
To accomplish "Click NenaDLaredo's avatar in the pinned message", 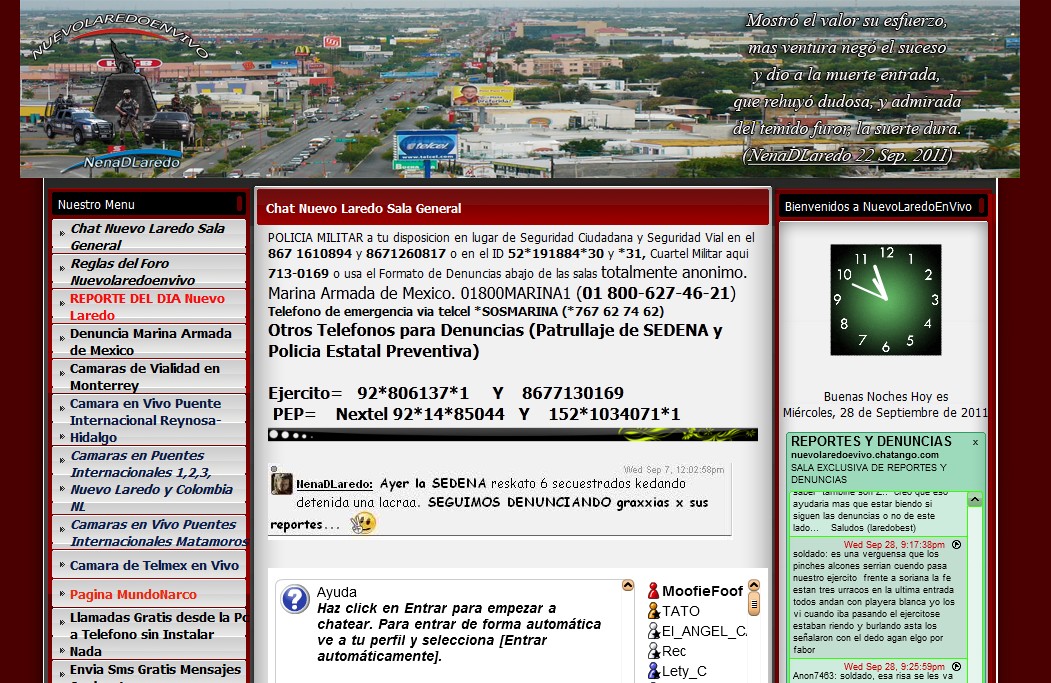I will coord(282,484).
